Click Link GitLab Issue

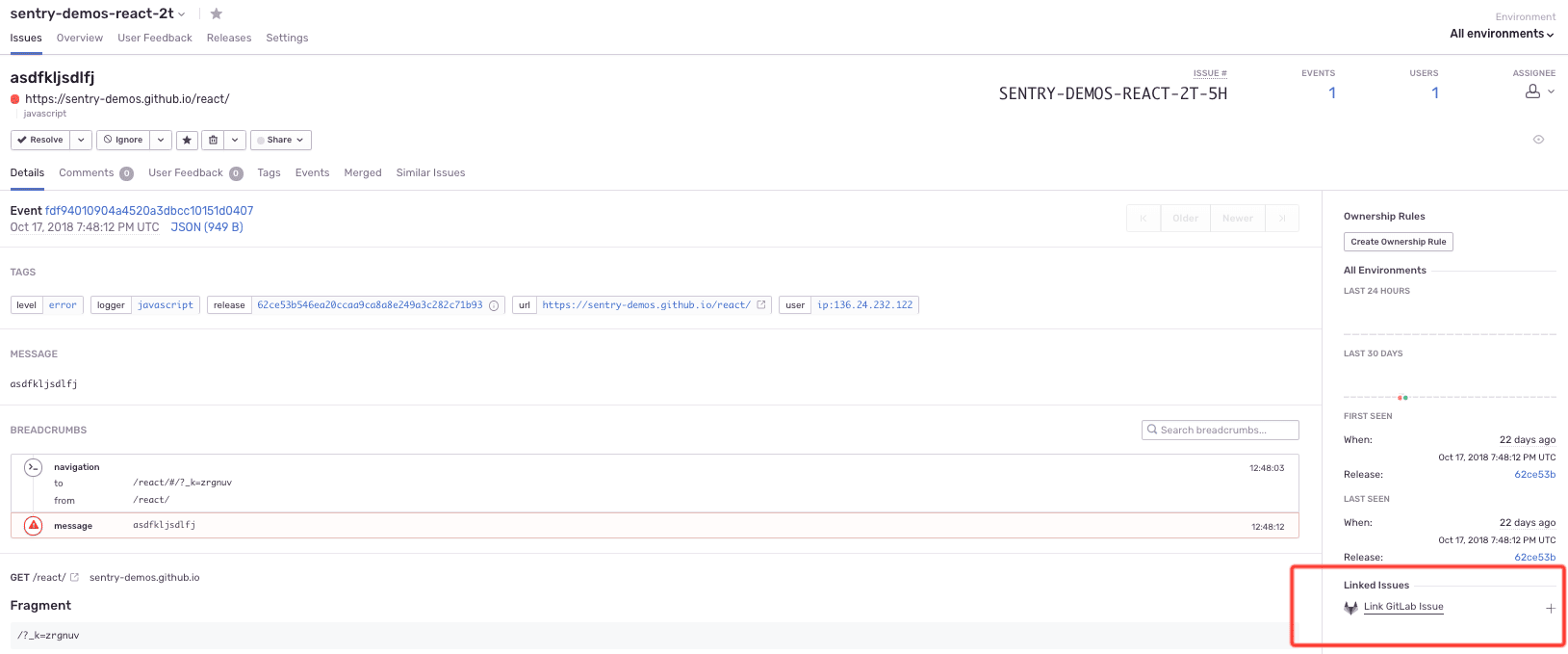(1403, 607)
